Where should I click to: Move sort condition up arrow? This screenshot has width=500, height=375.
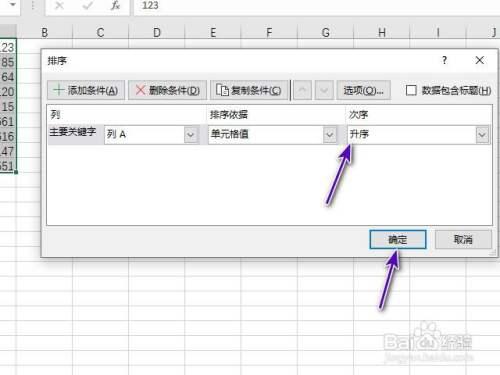click(302, 90)
